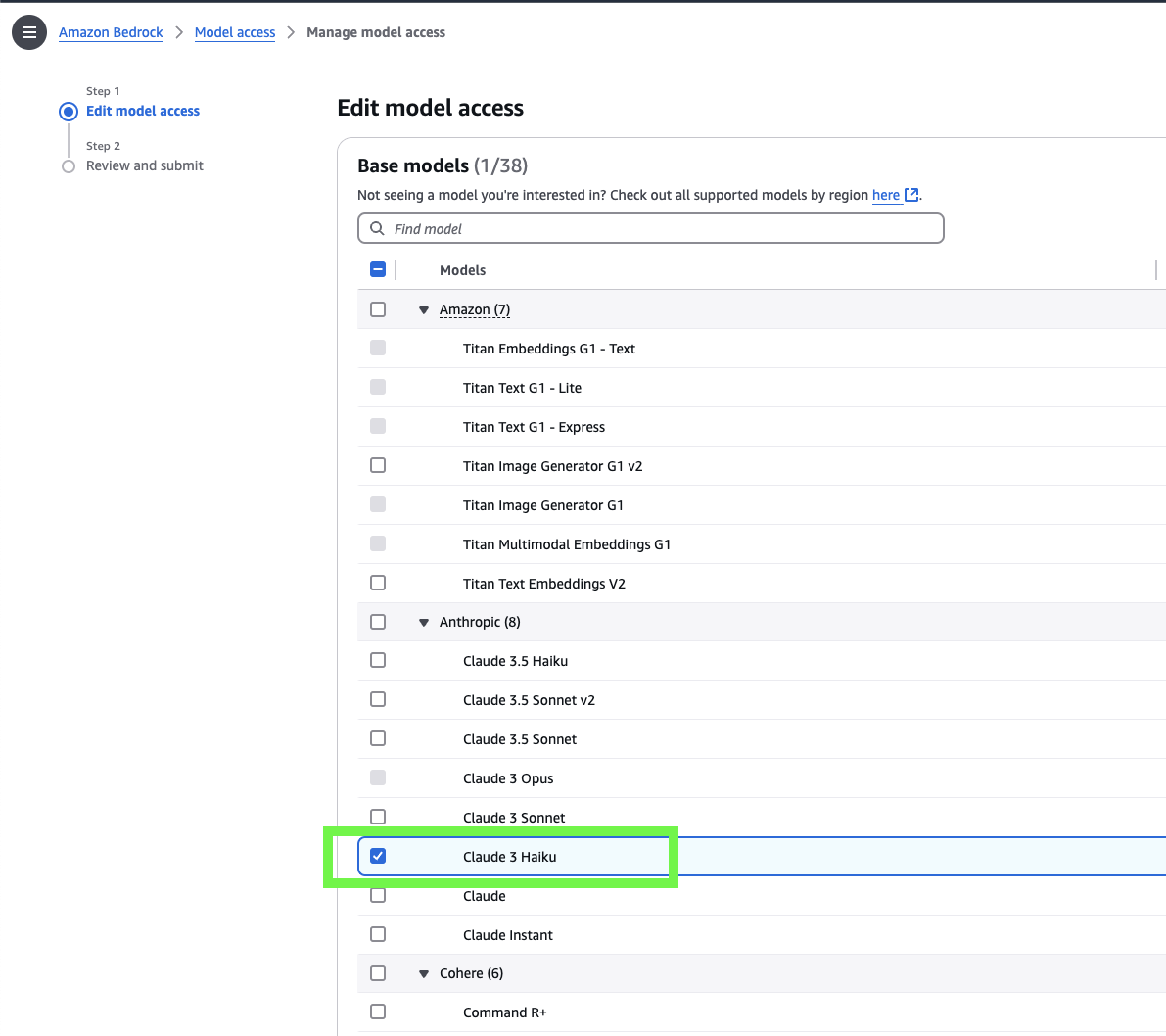Open the hamburger navigation menu

coord(29,32)
